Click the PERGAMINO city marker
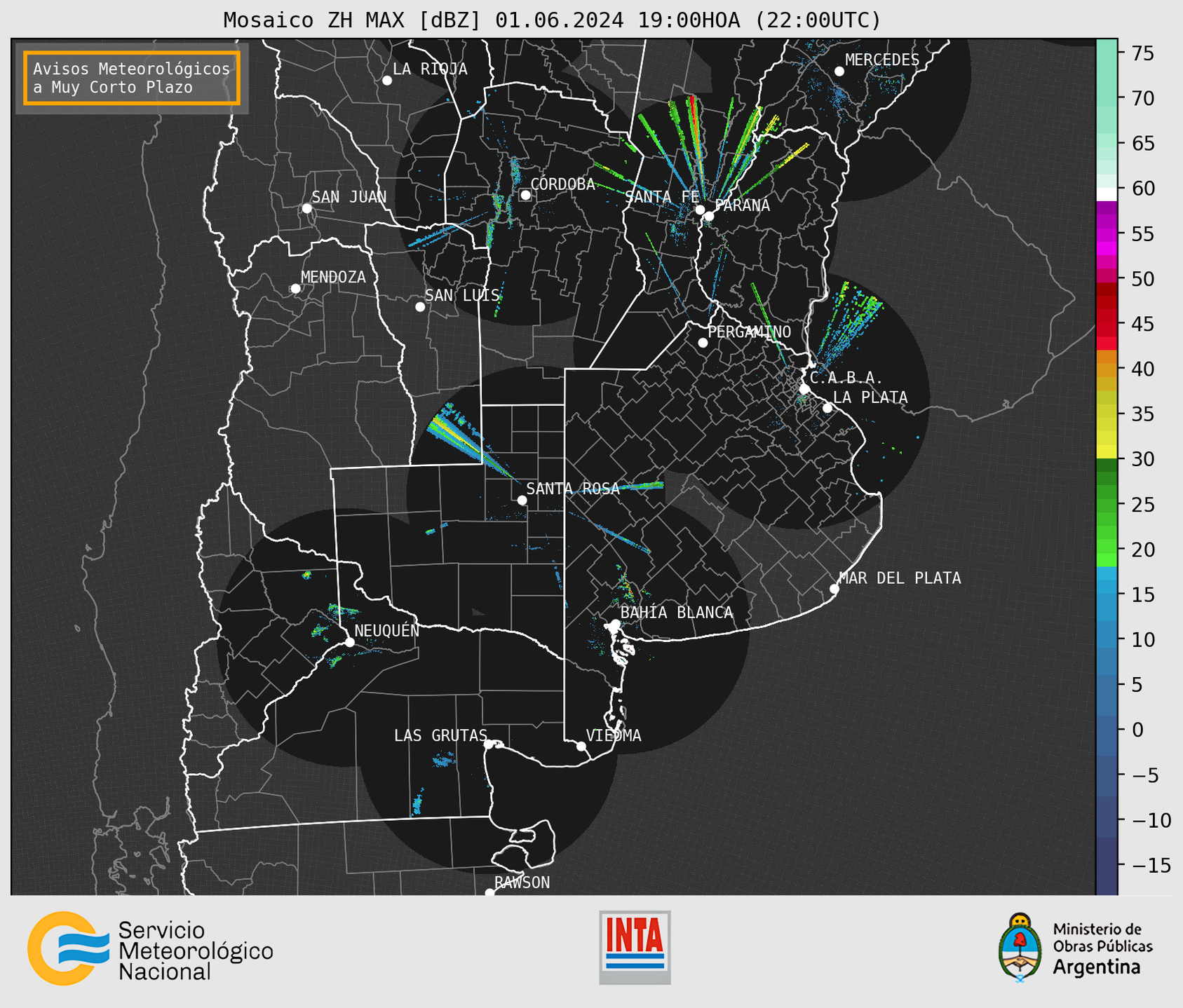 point(703,343)
